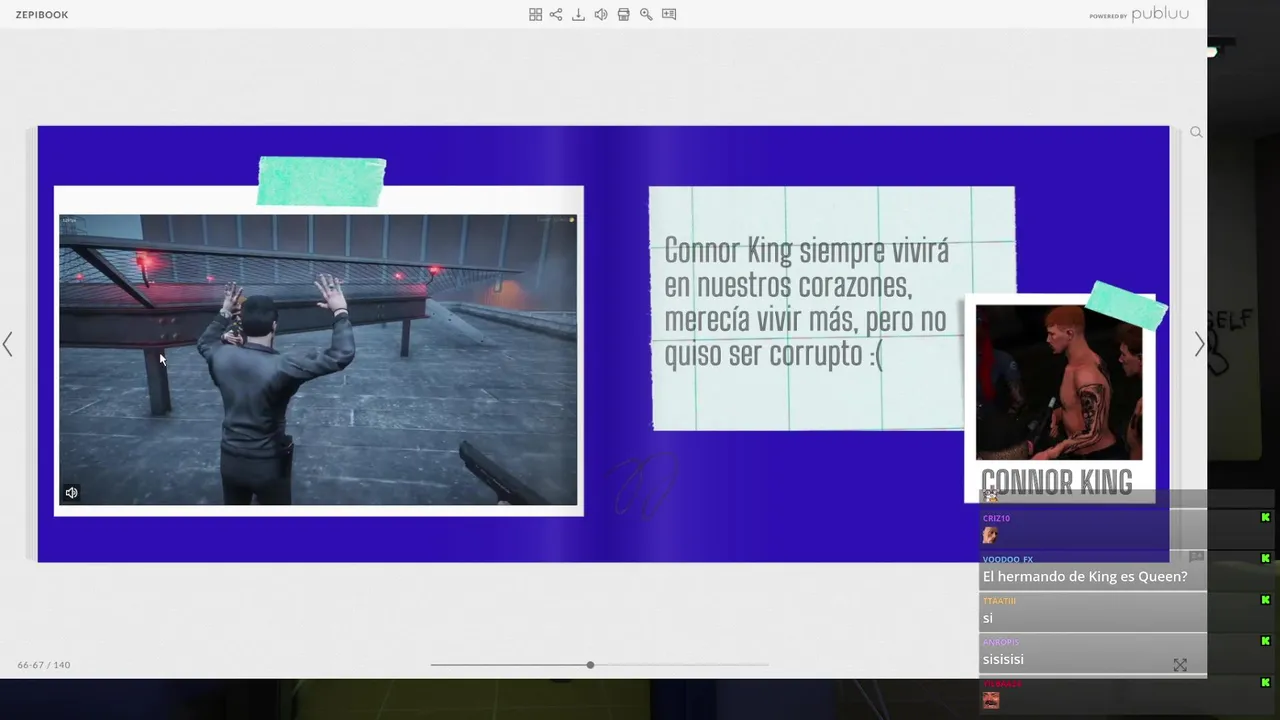Download the publication
Screen dimensions: 1280x720
coord(578,14)
